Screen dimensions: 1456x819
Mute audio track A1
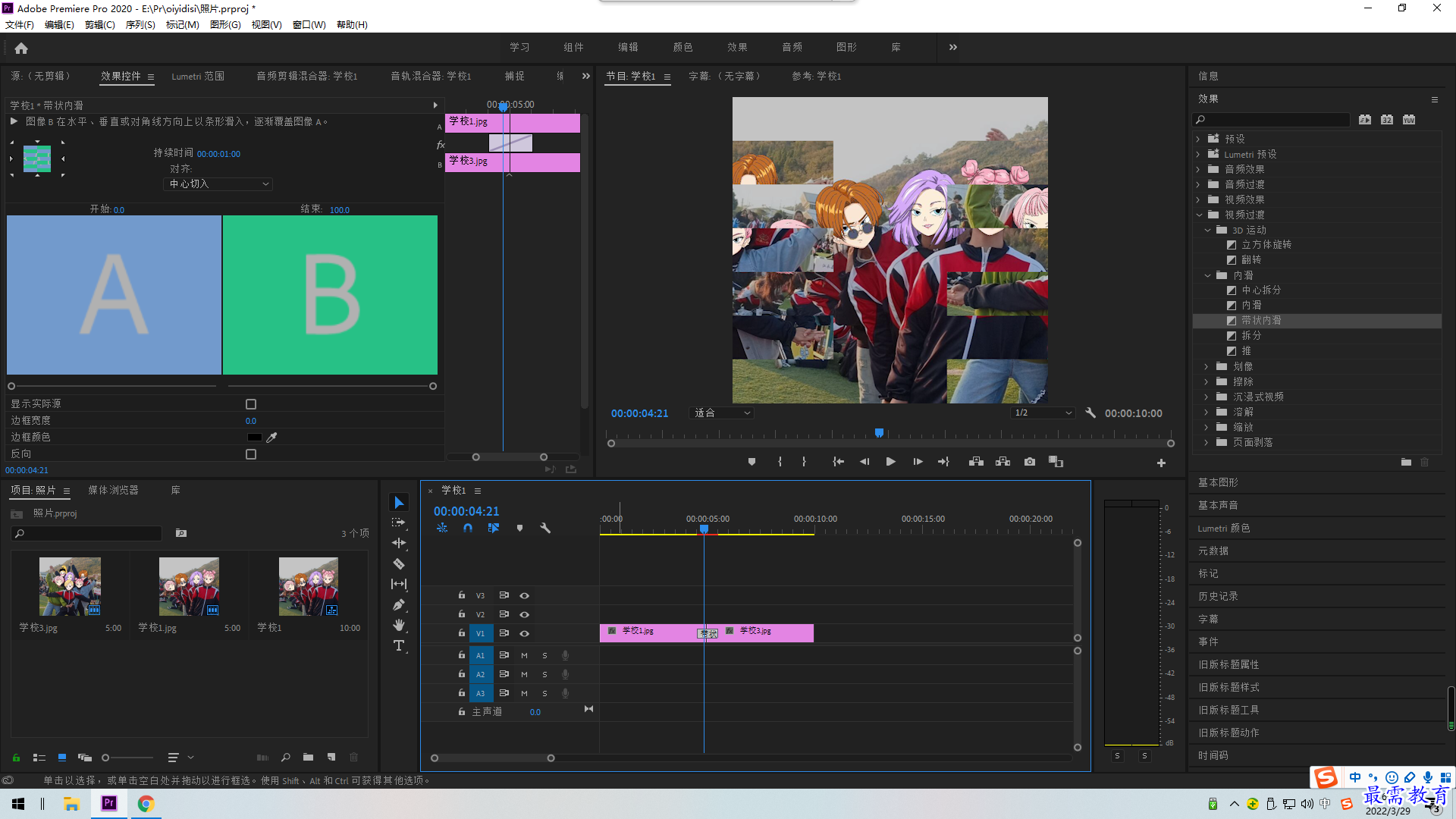524,655
